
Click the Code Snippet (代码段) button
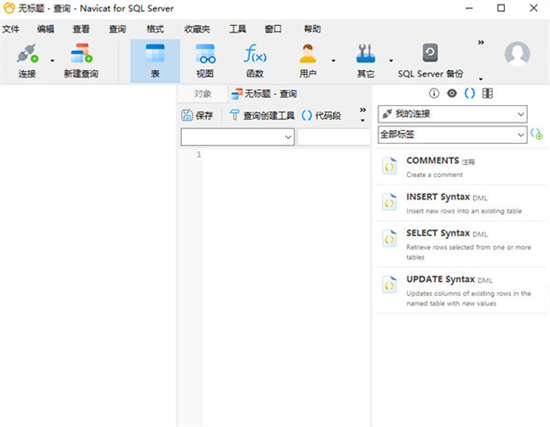321,115
